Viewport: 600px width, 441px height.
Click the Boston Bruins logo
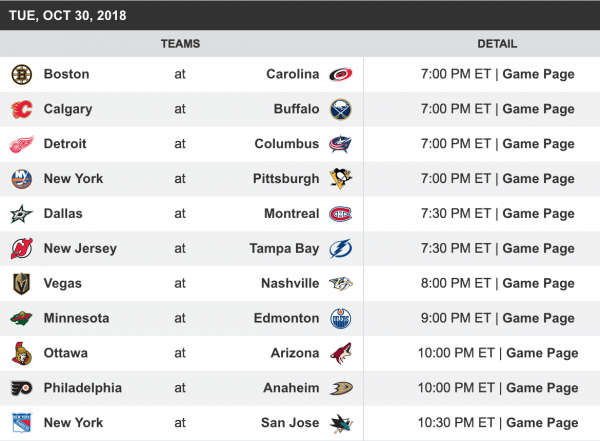coord(21,74)
